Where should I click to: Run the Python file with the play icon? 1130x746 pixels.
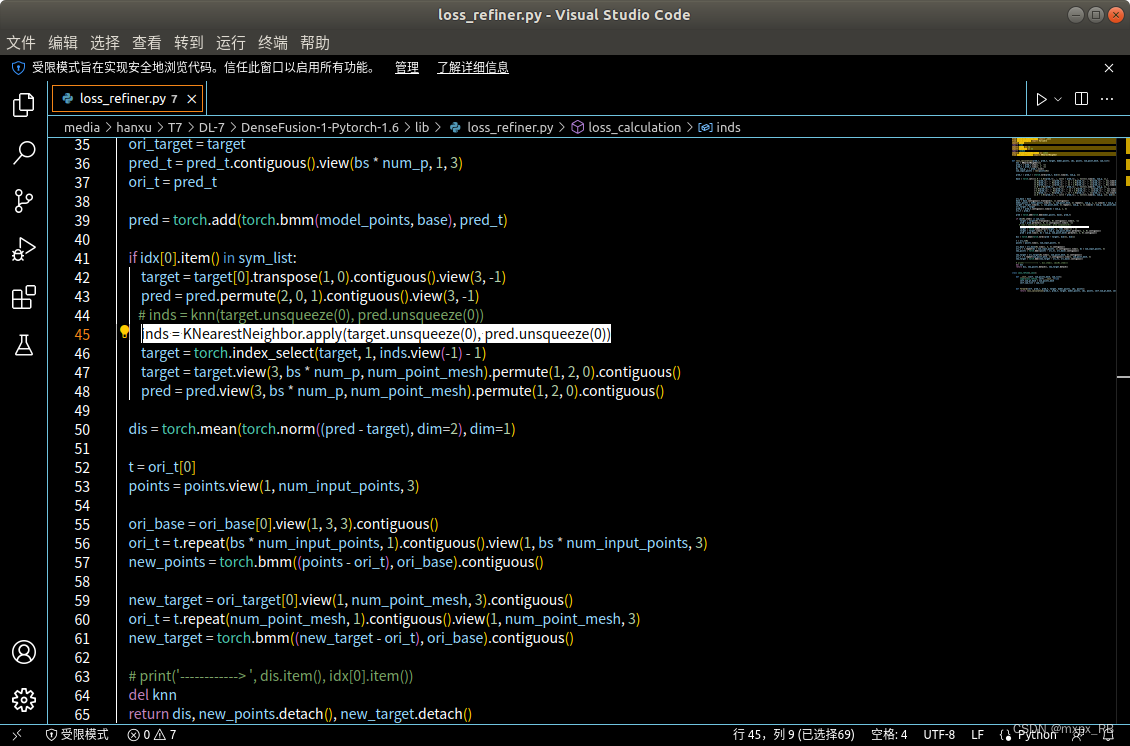pos(1040,97)
